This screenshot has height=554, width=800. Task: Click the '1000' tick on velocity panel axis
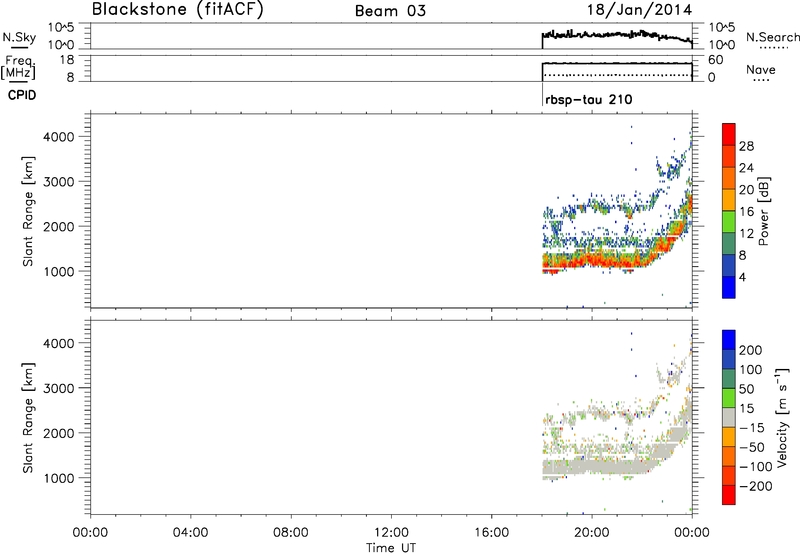(x=59, y=478)
